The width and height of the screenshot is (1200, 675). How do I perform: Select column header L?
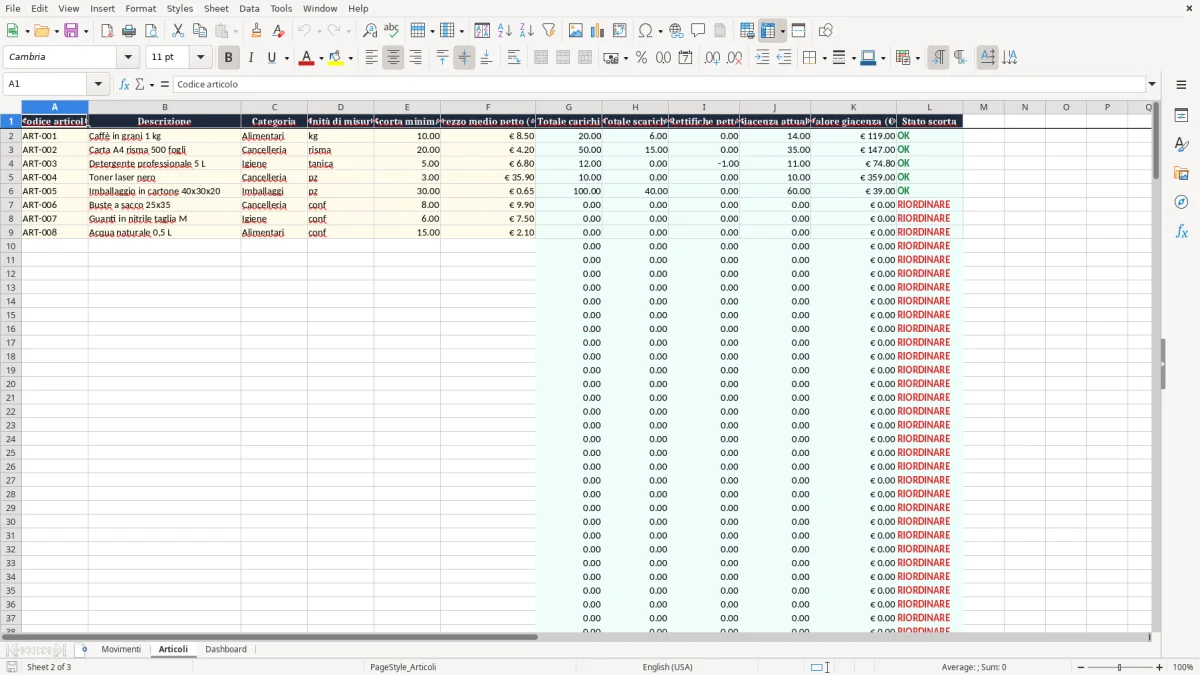tap(929, 107)
